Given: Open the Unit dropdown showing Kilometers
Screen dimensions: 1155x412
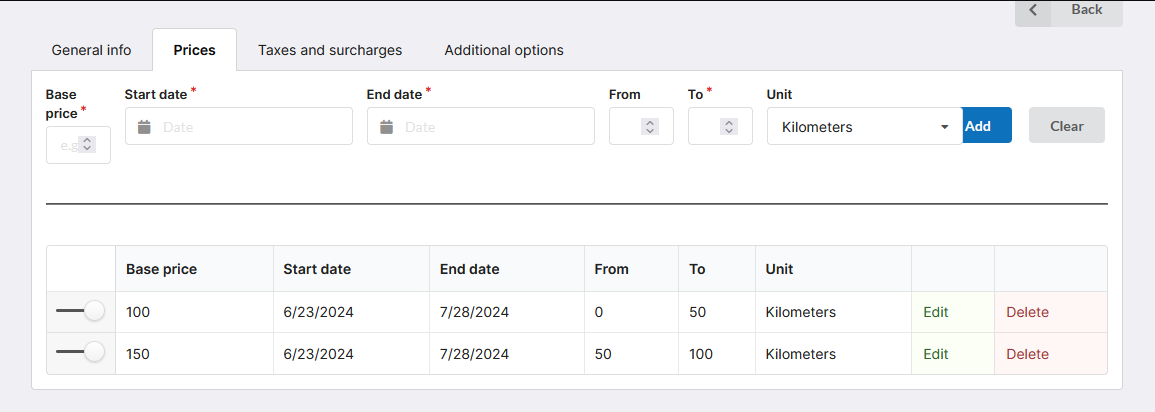Looking at the screenshot, I should pos(864,127).
